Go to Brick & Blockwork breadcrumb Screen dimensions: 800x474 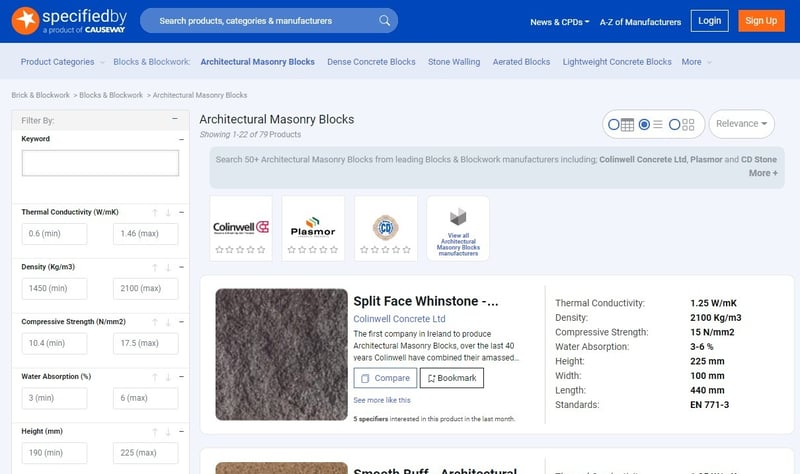pos(40,95)
